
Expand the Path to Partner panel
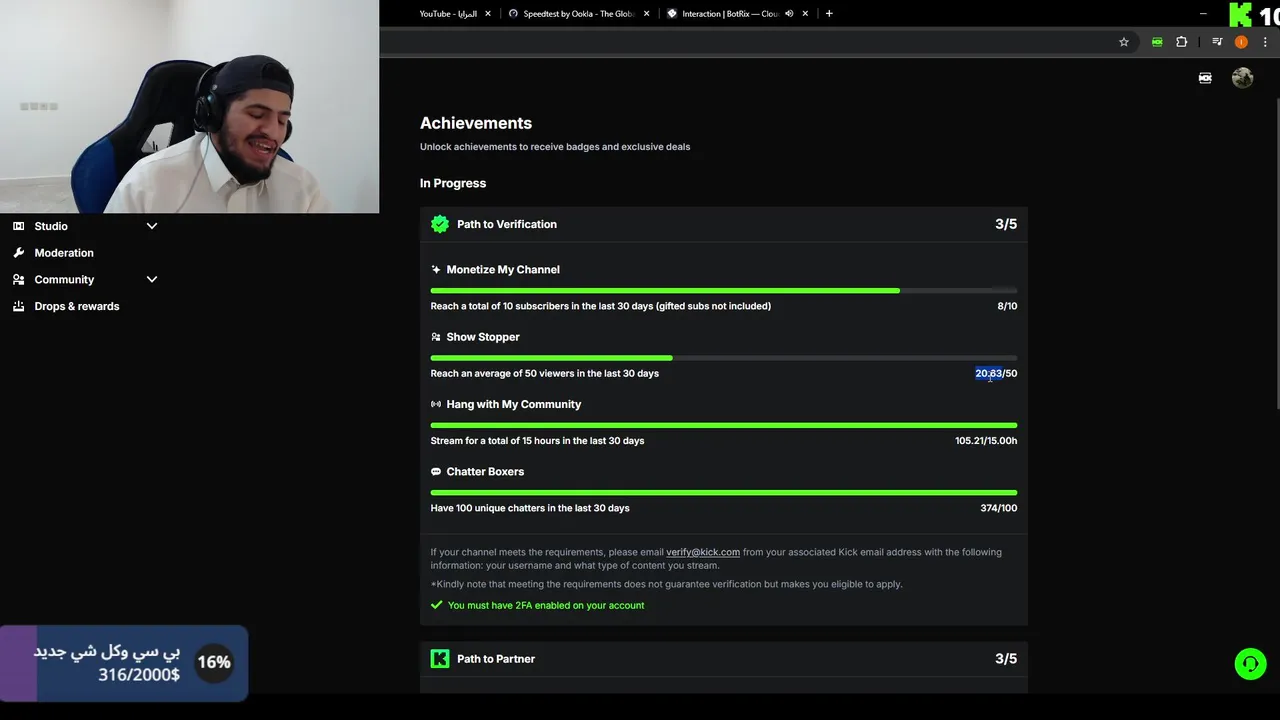(x=723, y=659)
